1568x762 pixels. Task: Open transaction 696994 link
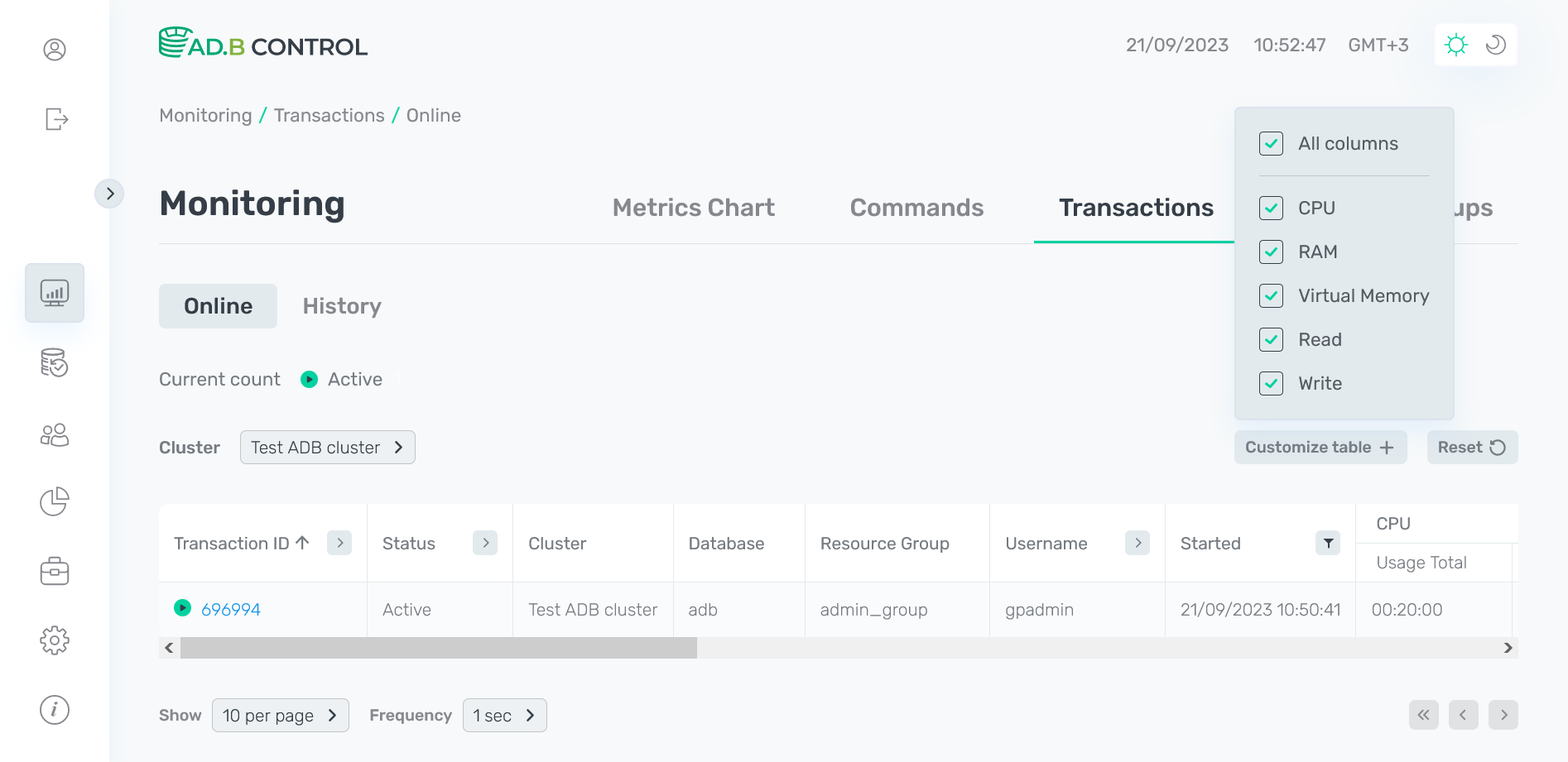point(231,610)
